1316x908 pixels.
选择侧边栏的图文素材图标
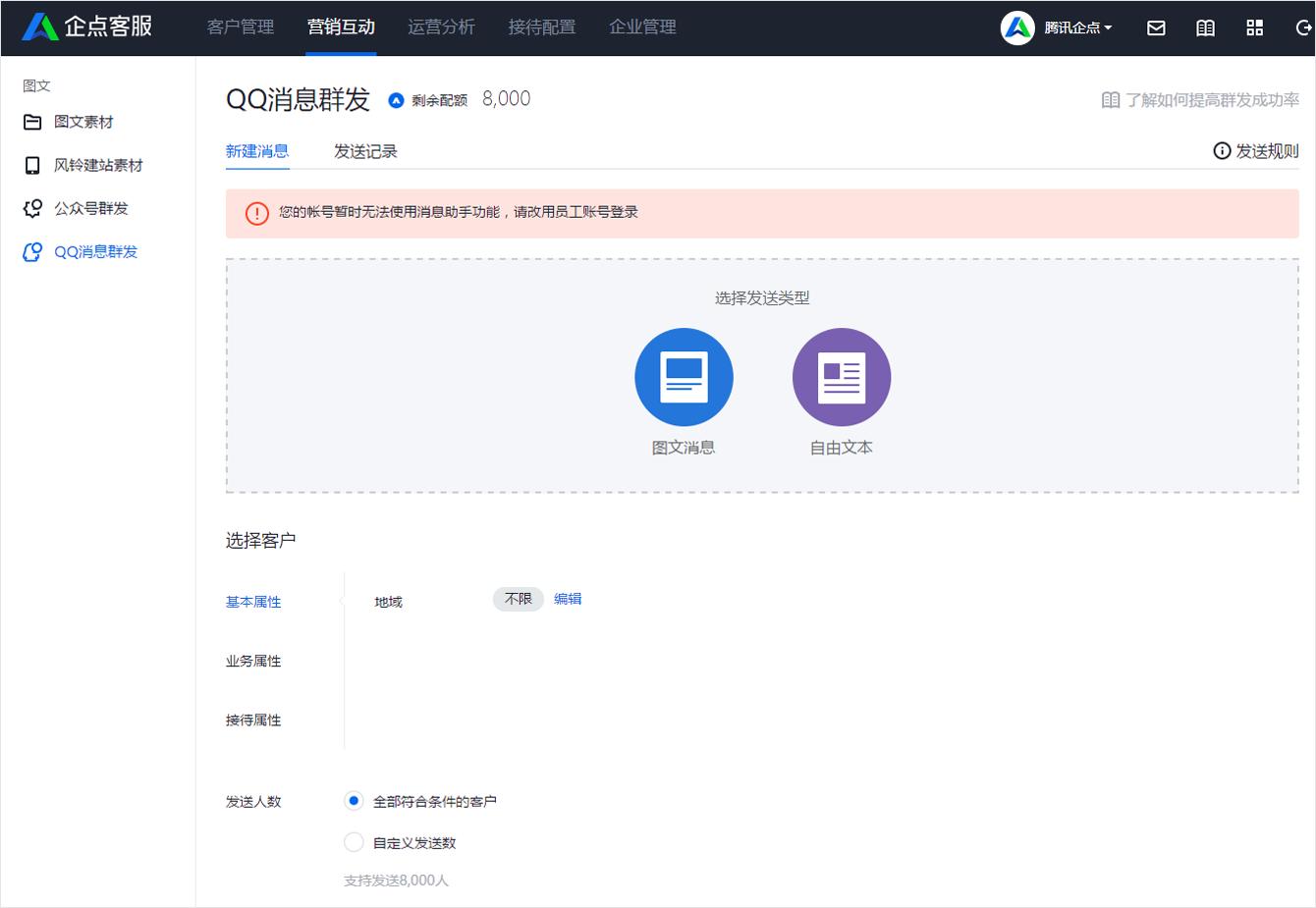point(30,121)
